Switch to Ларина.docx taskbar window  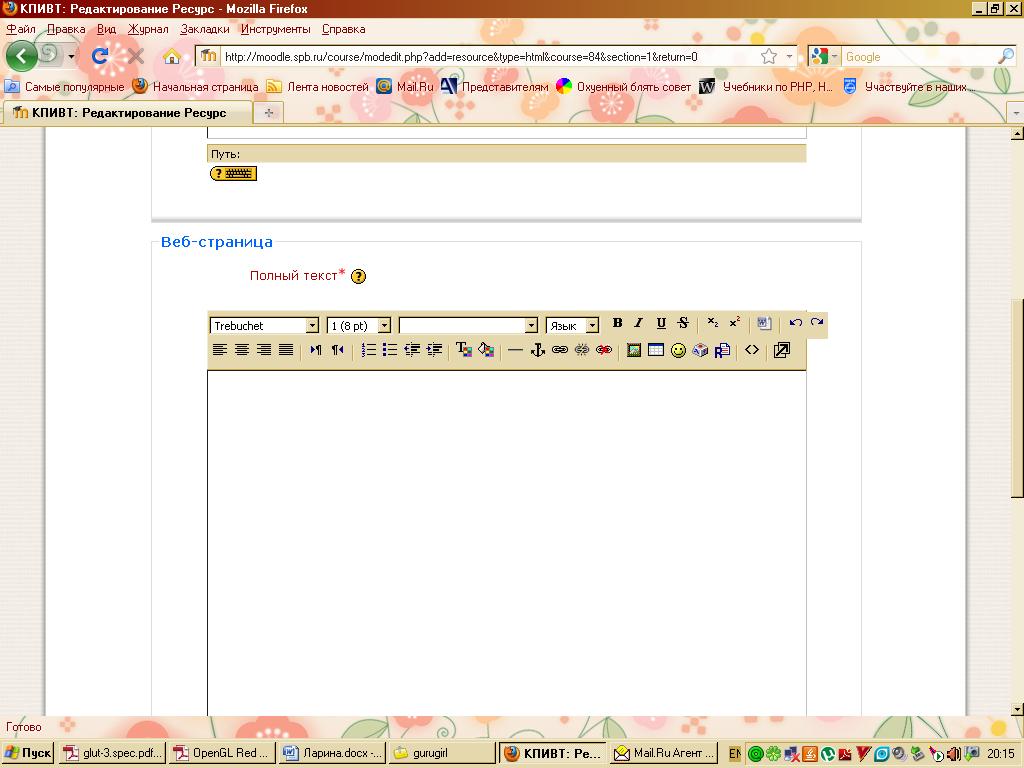click(x=332, y=753)
